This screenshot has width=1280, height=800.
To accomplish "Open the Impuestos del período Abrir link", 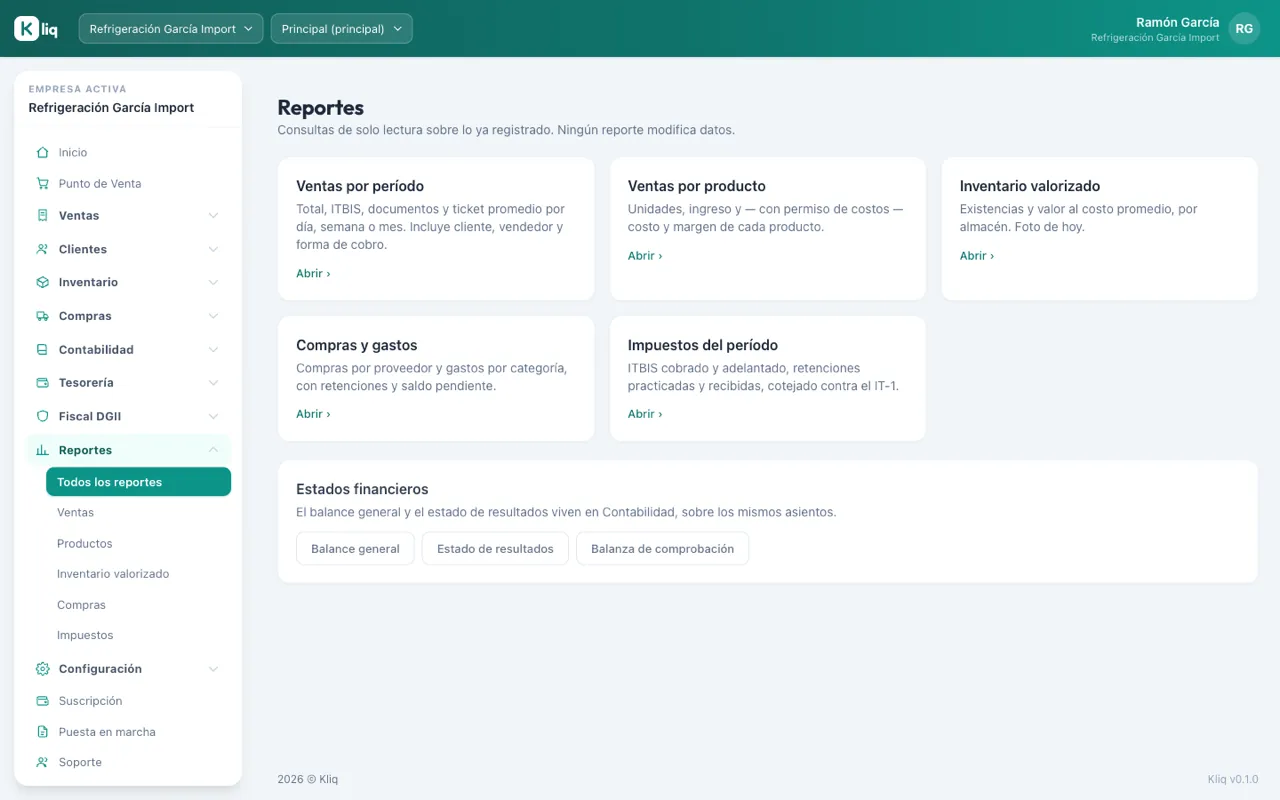I will coord(645,414).
